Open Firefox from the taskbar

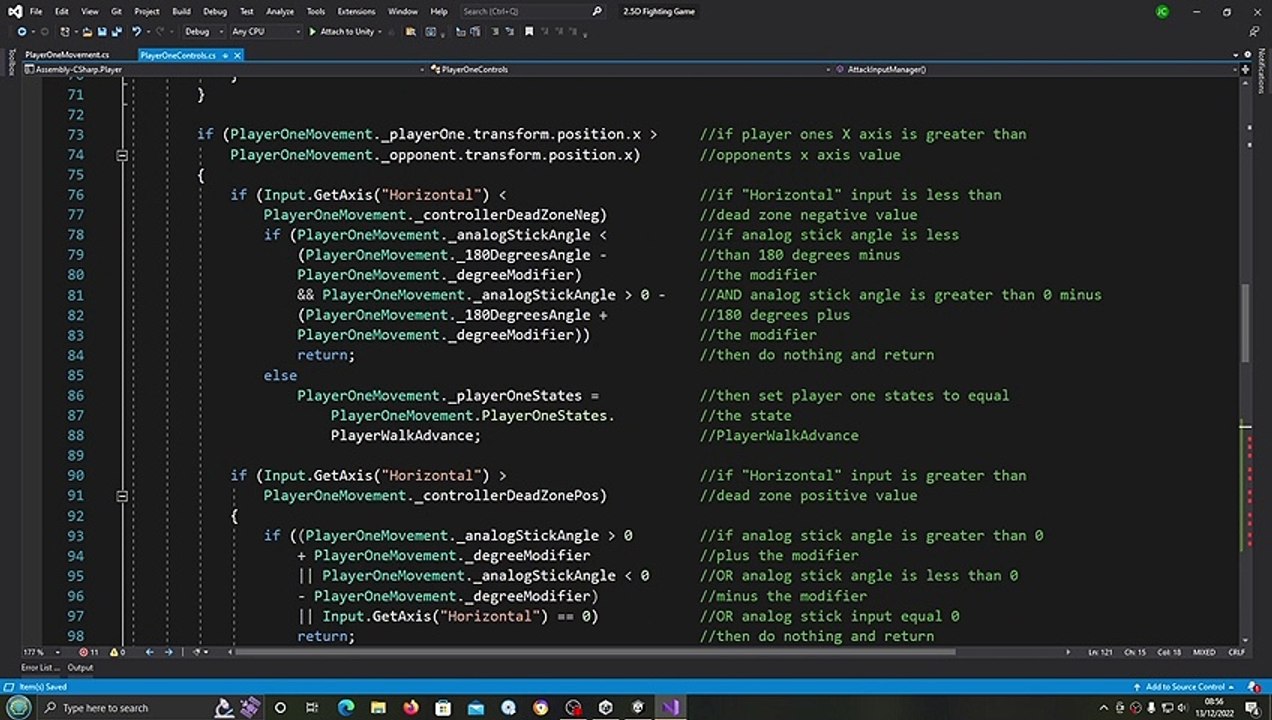coord(410,707)
